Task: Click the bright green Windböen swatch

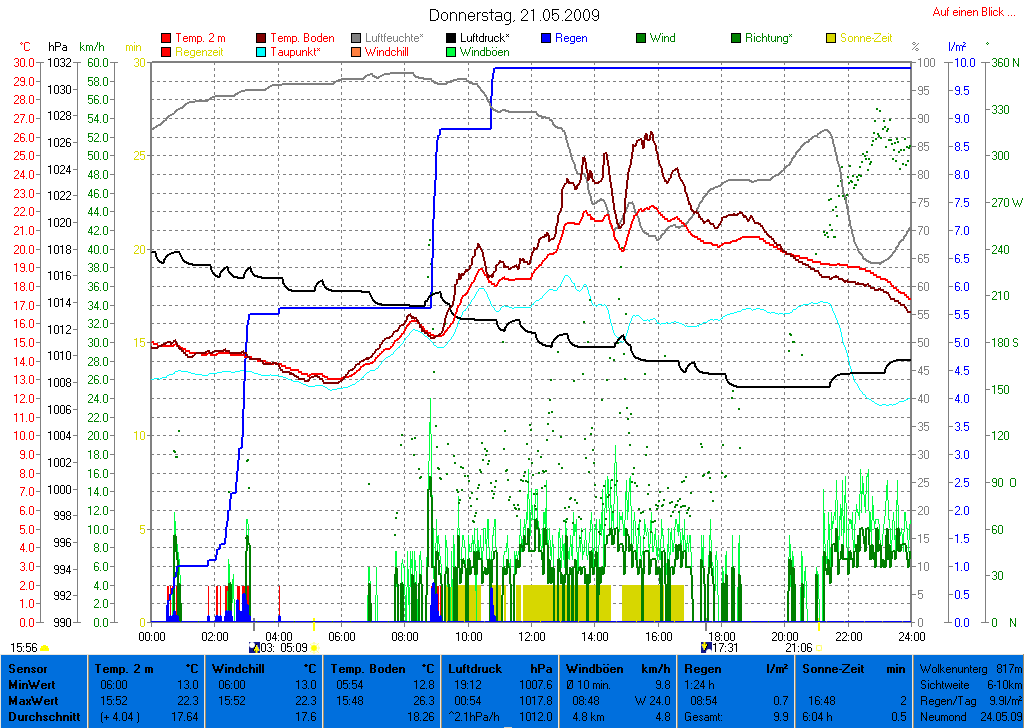Action: point(453,51)
